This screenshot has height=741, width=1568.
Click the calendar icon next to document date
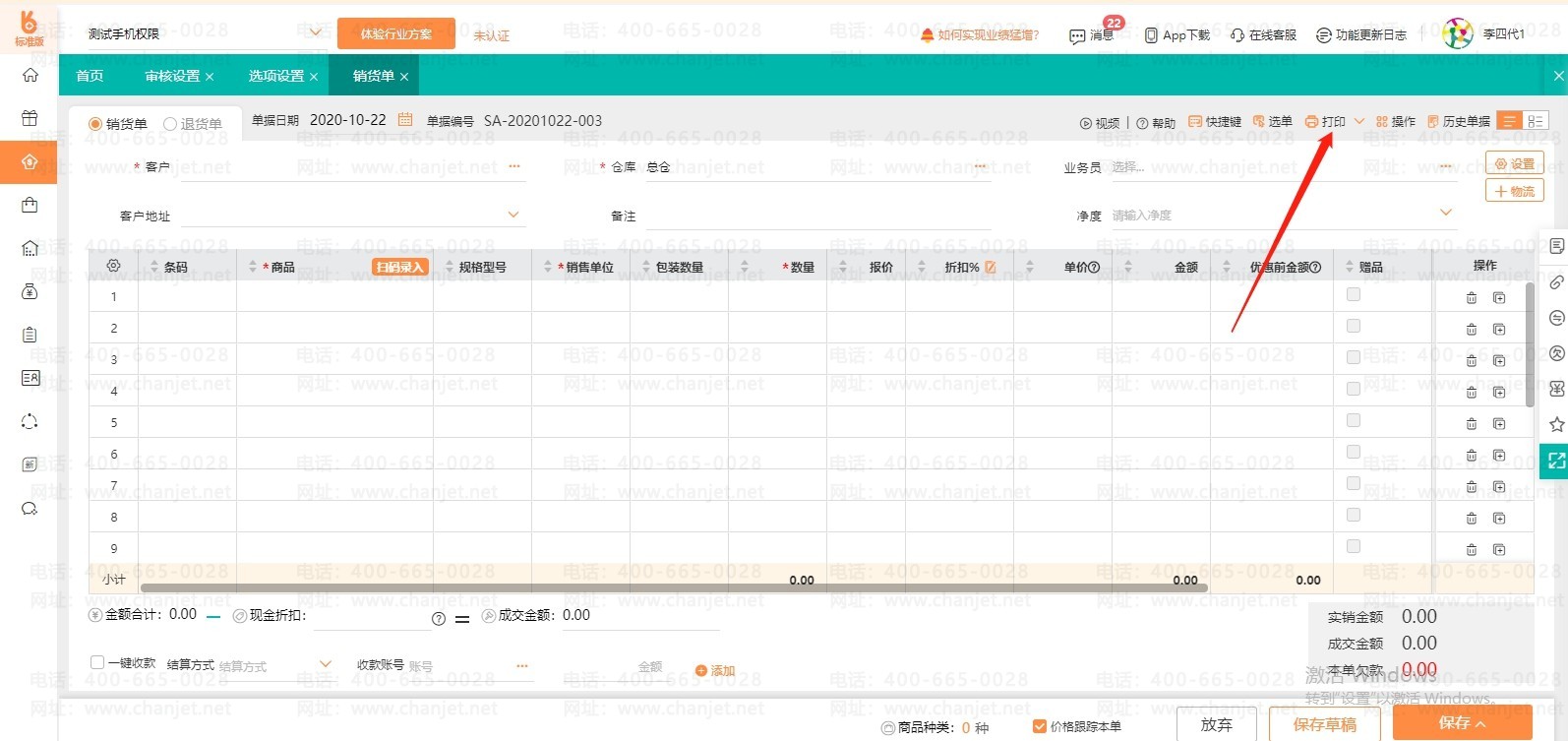(405, 120)
